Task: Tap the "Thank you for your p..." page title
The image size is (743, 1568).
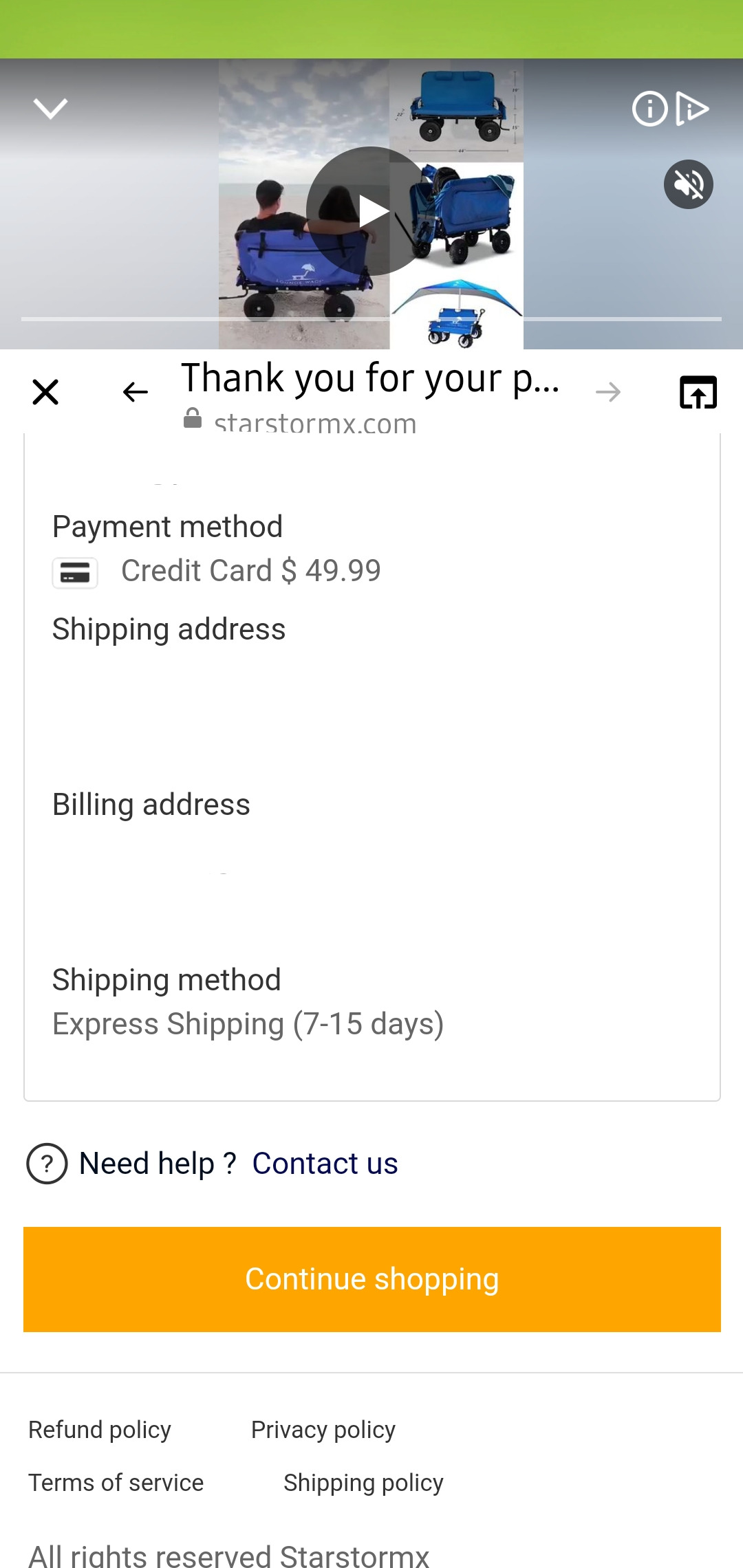Action: 370,378
